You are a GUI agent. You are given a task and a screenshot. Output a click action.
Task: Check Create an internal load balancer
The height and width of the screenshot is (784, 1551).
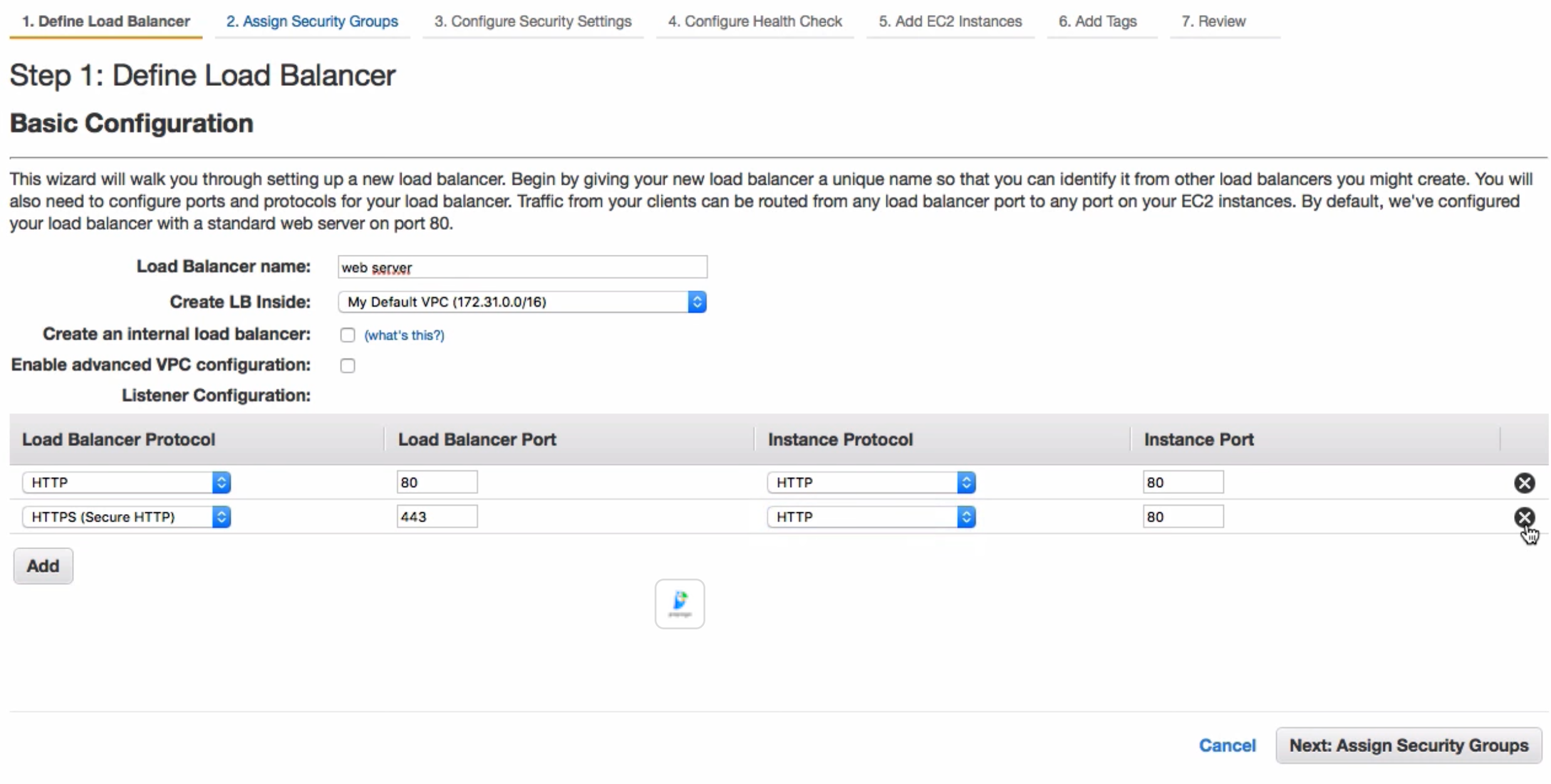[348, 335]
